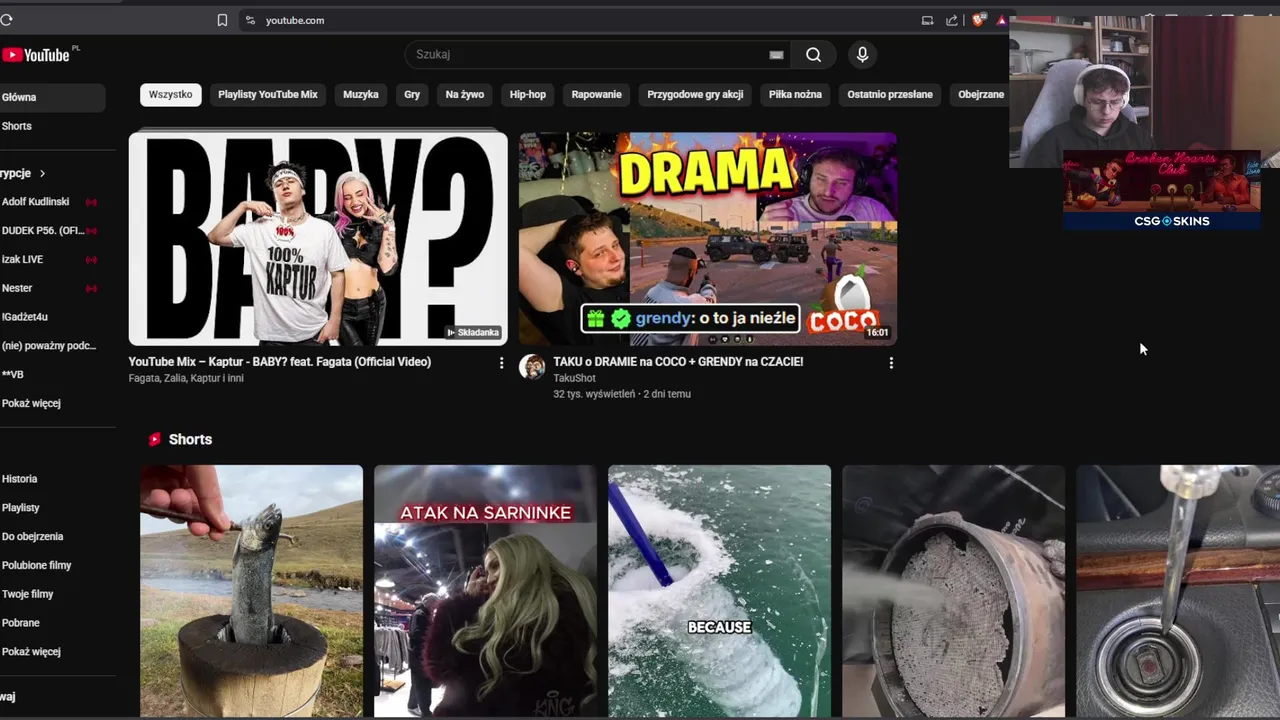Open the frozen ice BECAUSE Short
The height and width of the screenshot is (720, 1280).
(720, 591)
